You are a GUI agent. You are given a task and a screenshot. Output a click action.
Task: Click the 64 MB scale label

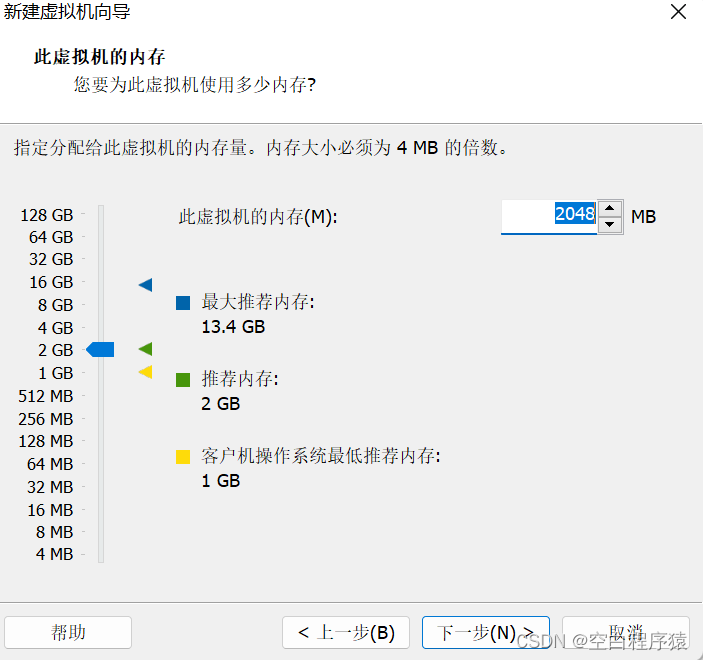pos(50,464)
